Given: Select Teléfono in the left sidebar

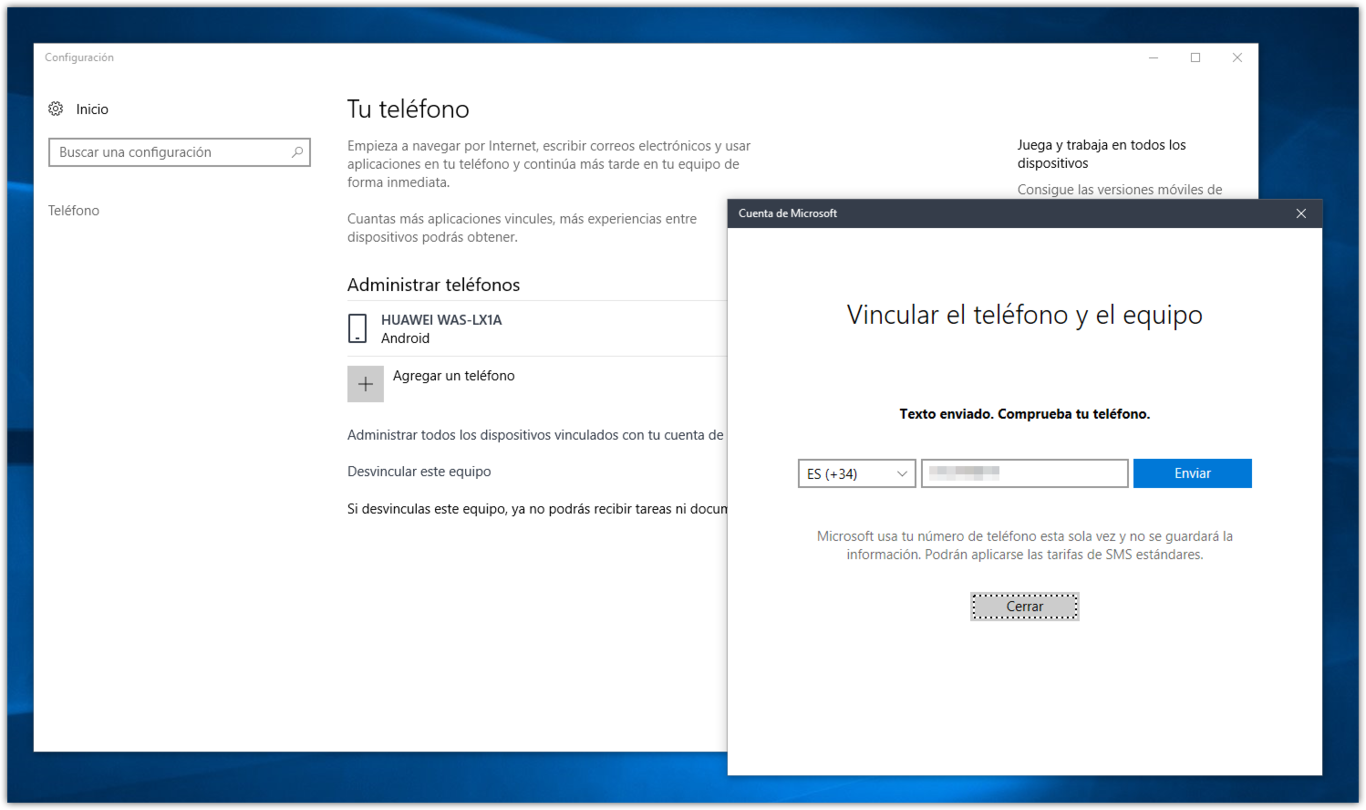Looking at the screenshot, I should [74, 211].
